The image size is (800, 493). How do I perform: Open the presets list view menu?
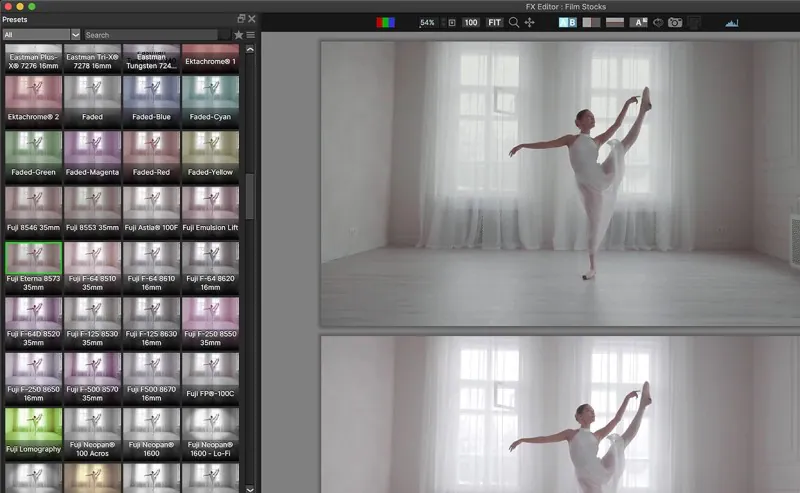(251, 35)
